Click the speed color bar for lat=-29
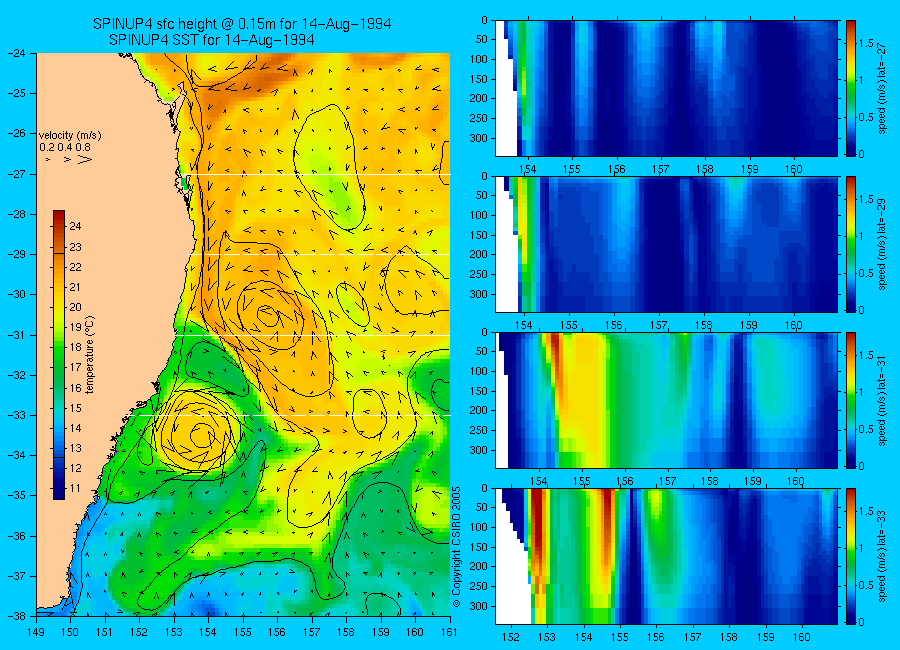Screen dimensions: 900x650 851,244
